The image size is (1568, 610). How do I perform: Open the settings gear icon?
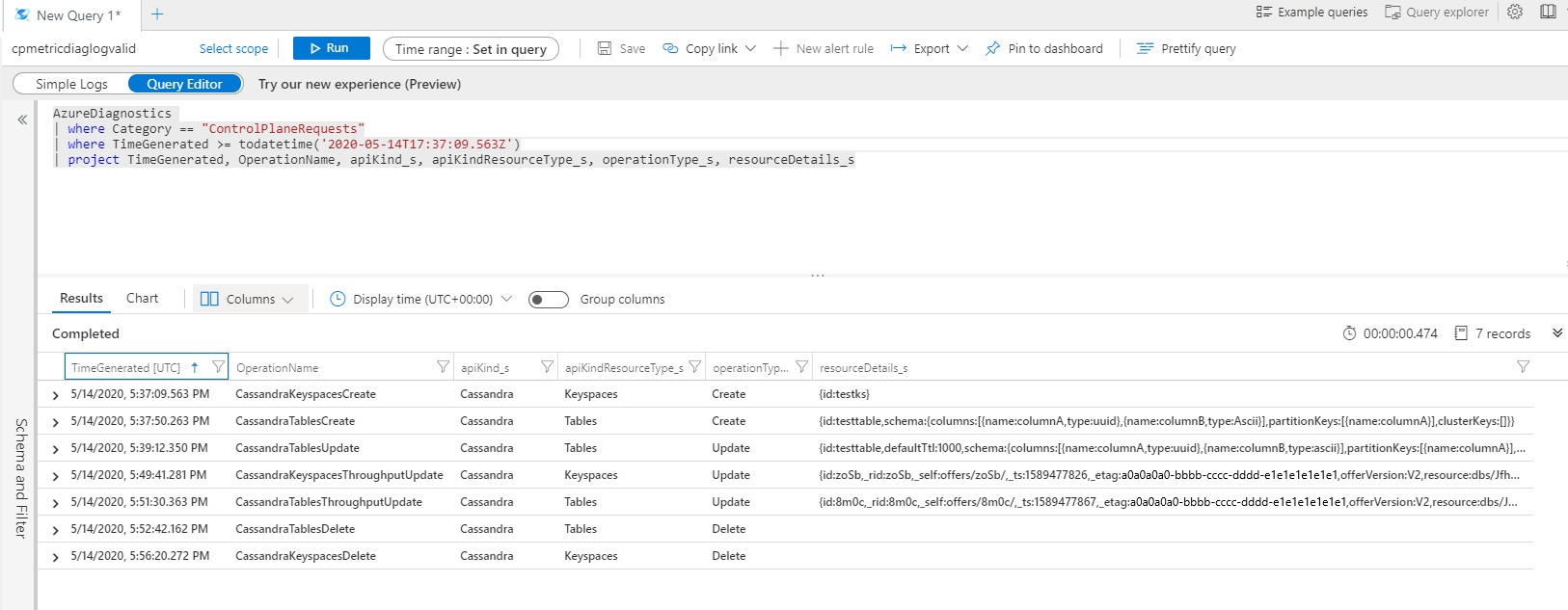coord(1515,13)
